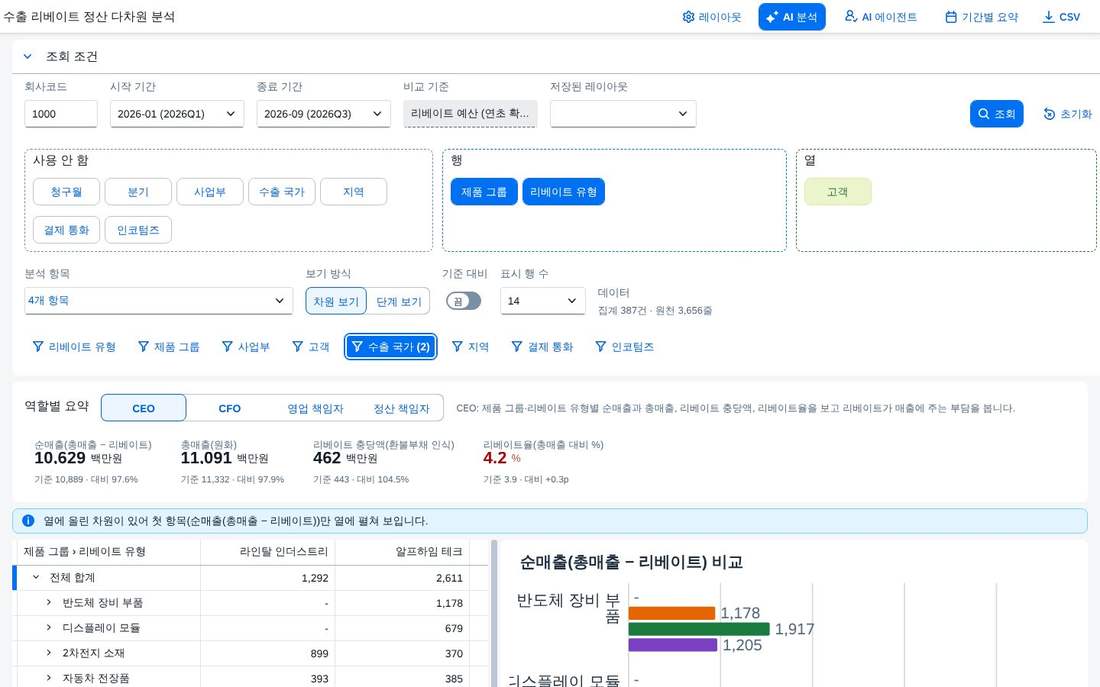Image resolution: width=1100 pixels, height=687 pixels.
Task: Select the 결제 통화 dimension chip
Action: [67, 229]
